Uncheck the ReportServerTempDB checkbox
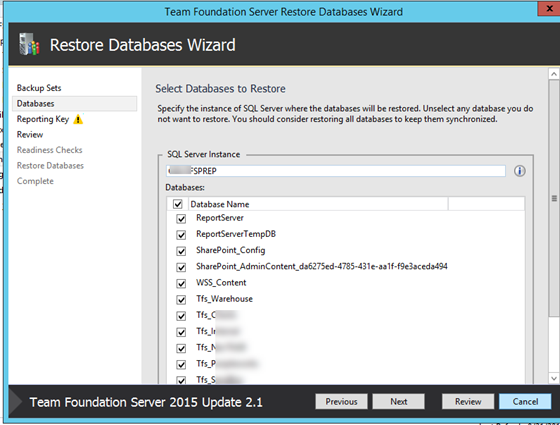 (181, 235)
